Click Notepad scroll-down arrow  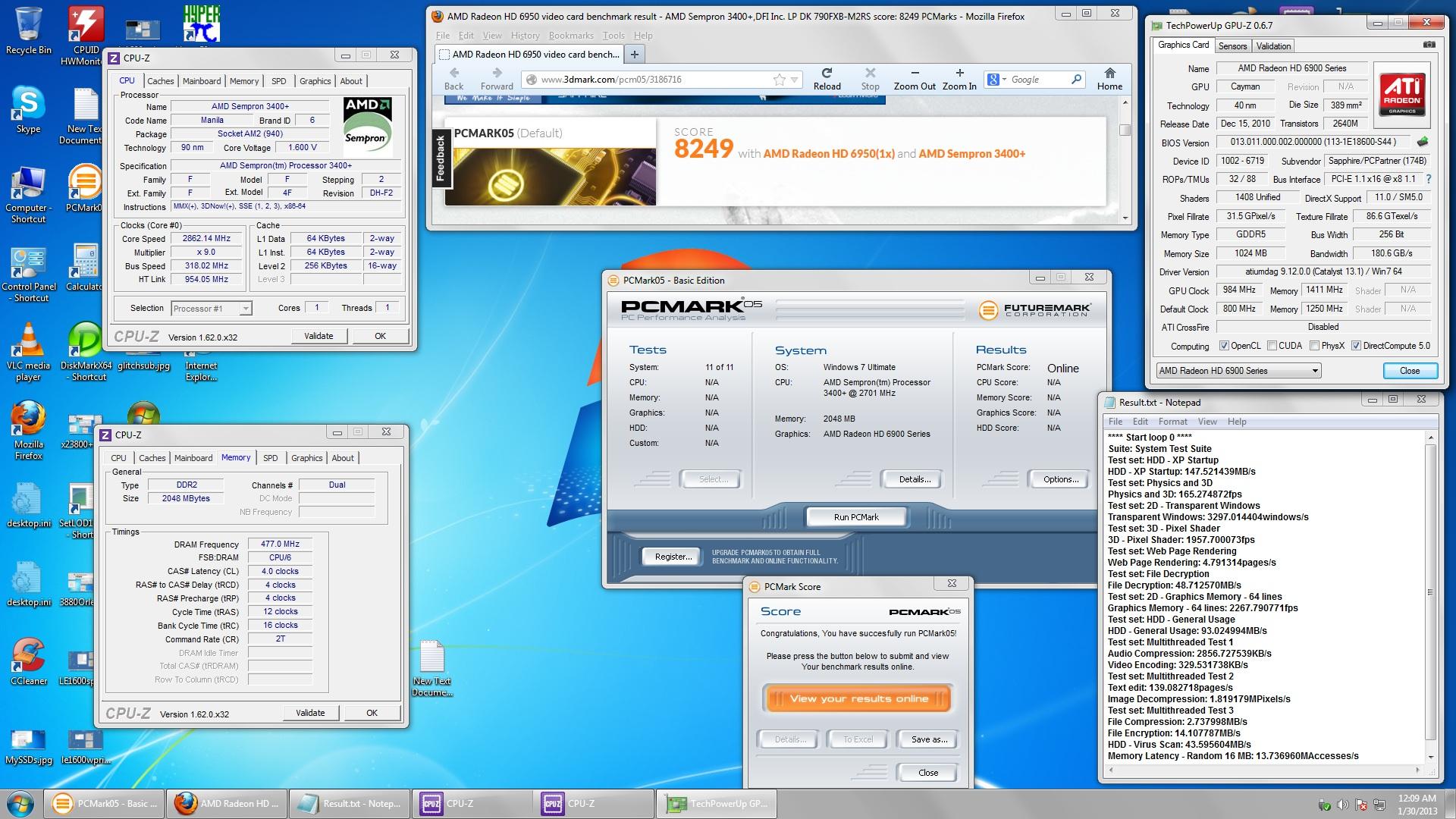tap(1430, 757)
